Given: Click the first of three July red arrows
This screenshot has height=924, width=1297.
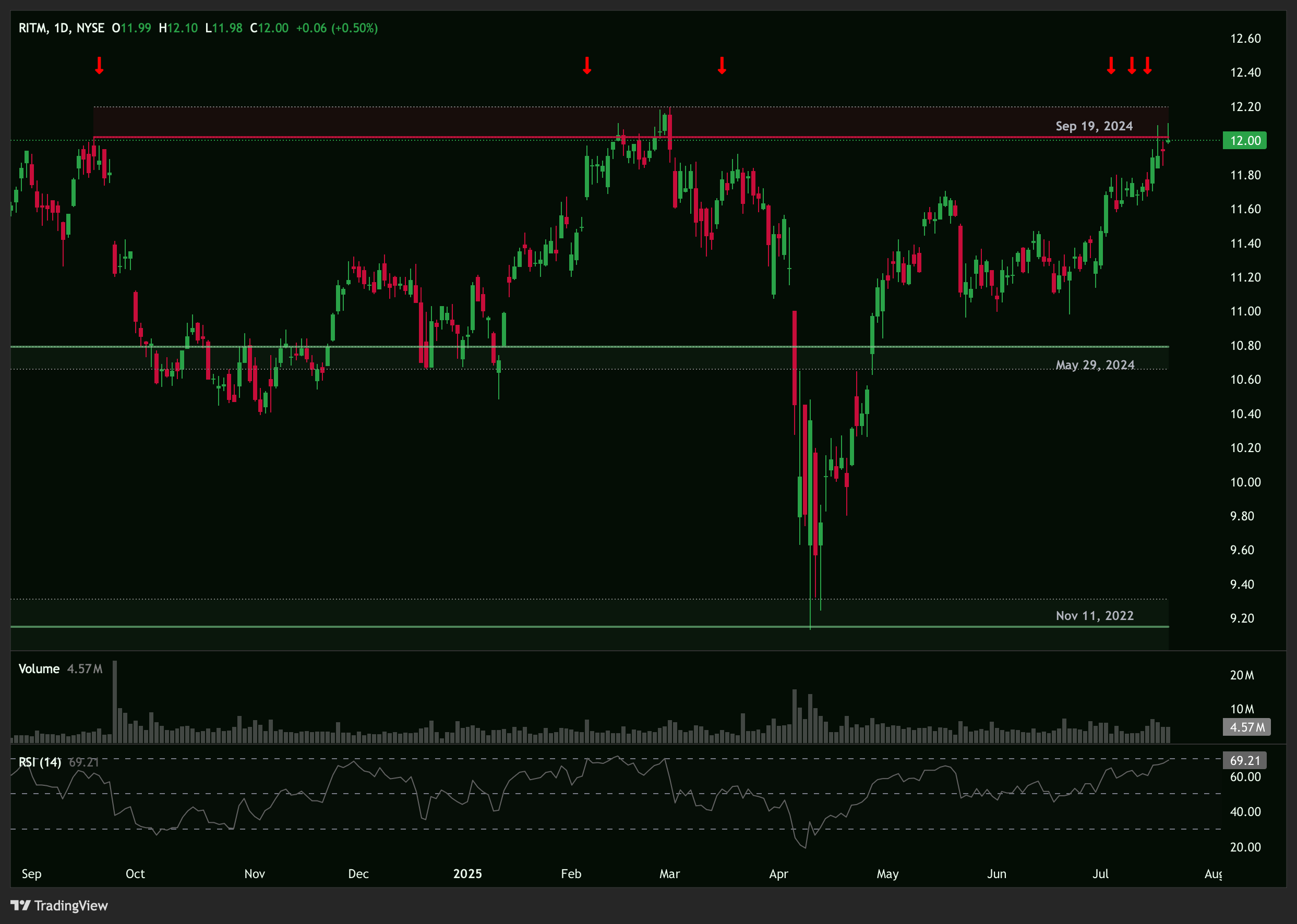Looking at the screenshot, I should (1111, 65).
